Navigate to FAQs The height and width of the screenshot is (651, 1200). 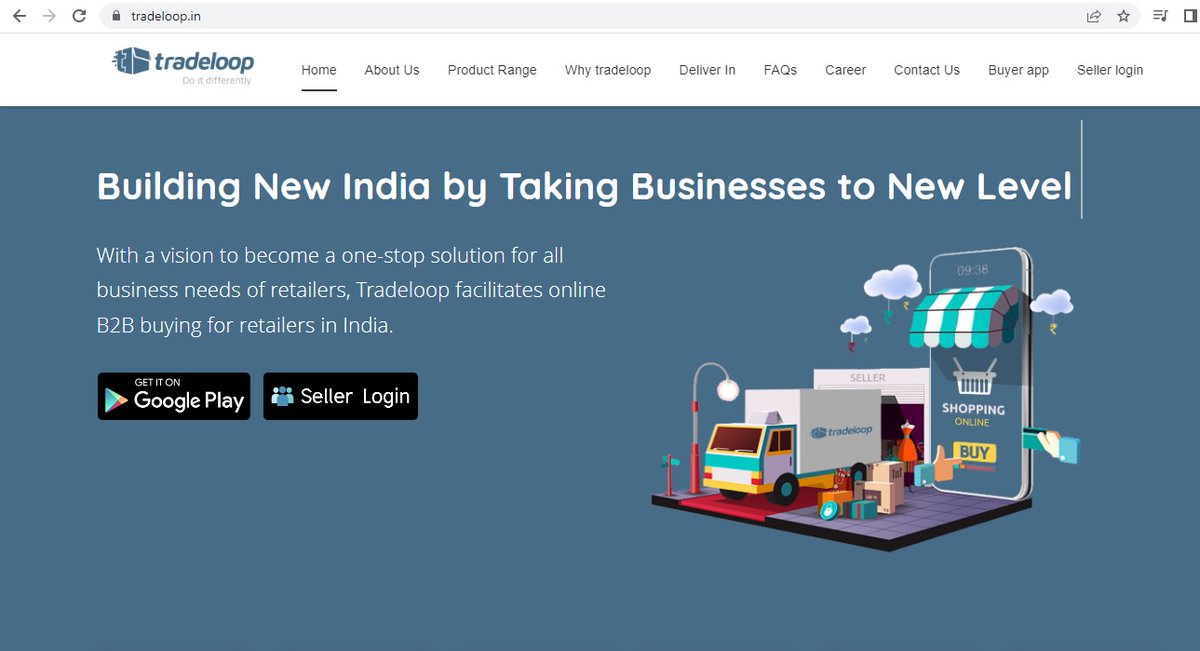click(780, 70)
